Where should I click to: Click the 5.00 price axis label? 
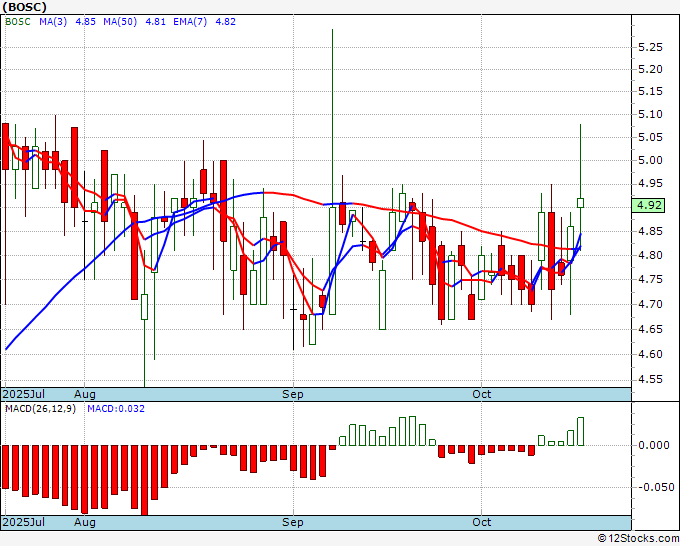point(651,160)
